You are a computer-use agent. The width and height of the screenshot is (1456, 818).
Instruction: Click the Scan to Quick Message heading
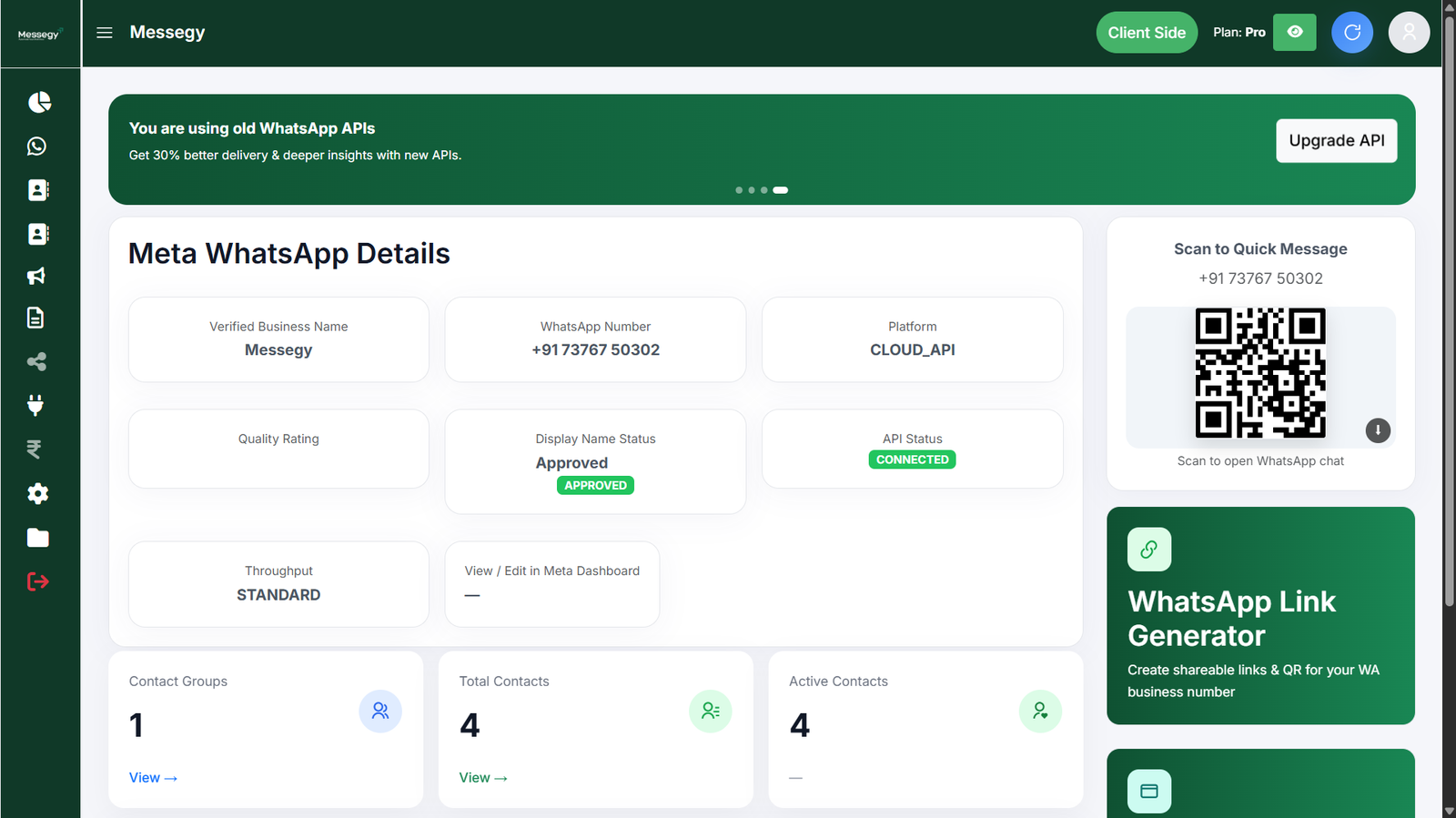coord(1260,249)
